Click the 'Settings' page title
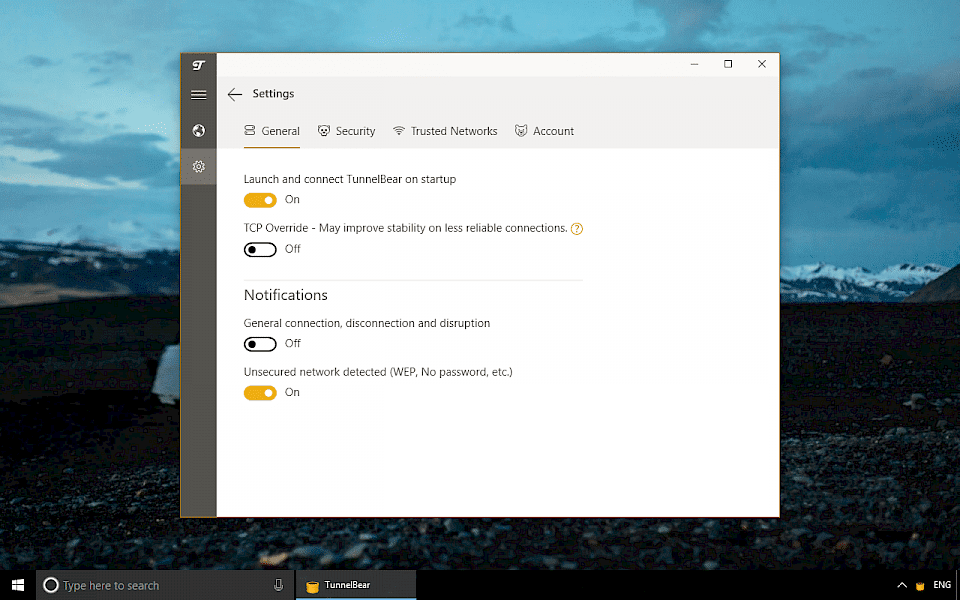The height and width of the screenshot is (600, 960). [273, 94]
